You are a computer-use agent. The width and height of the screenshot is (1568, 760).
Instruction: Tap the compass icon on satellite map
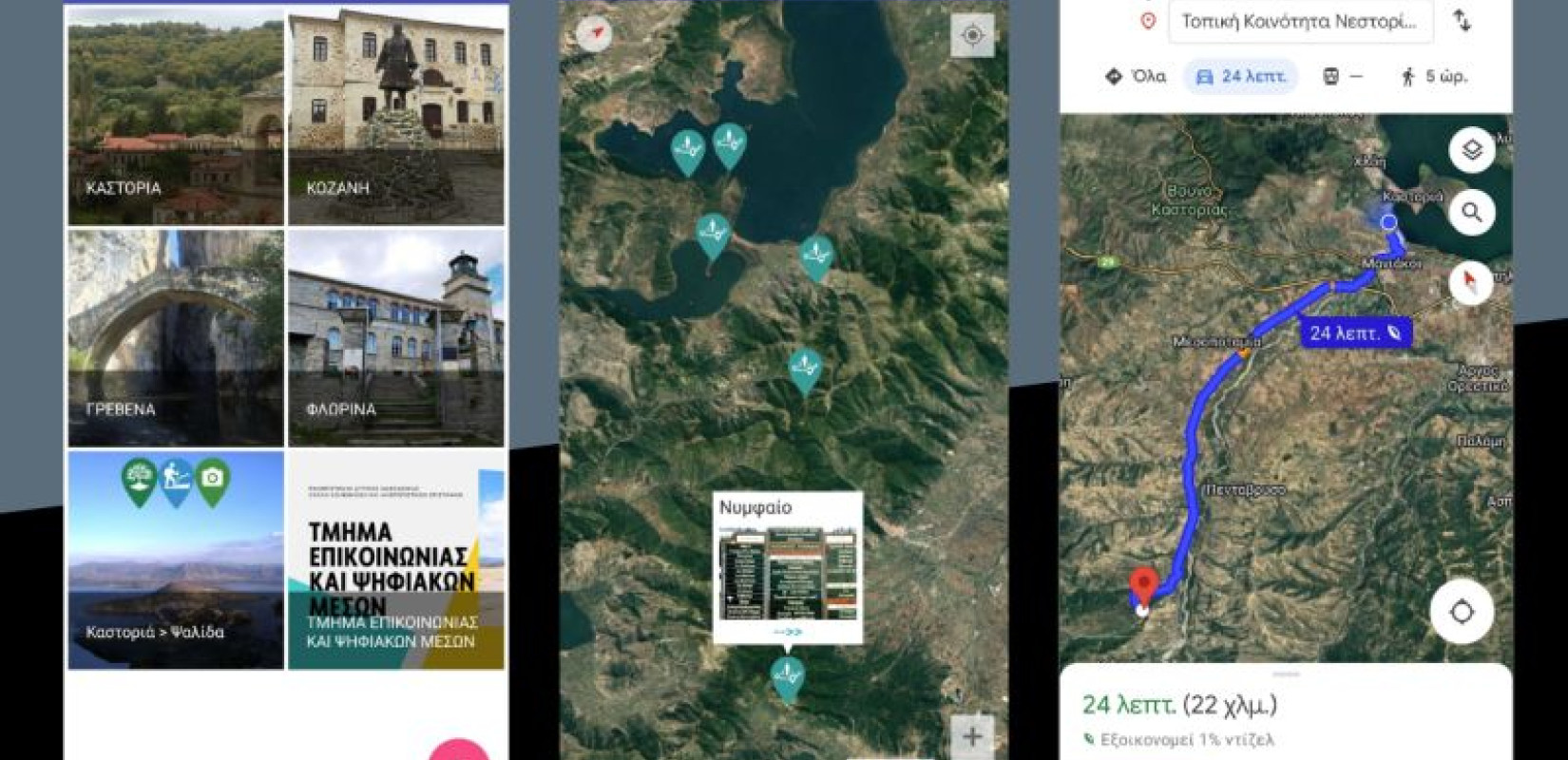(x=595, y=34)
